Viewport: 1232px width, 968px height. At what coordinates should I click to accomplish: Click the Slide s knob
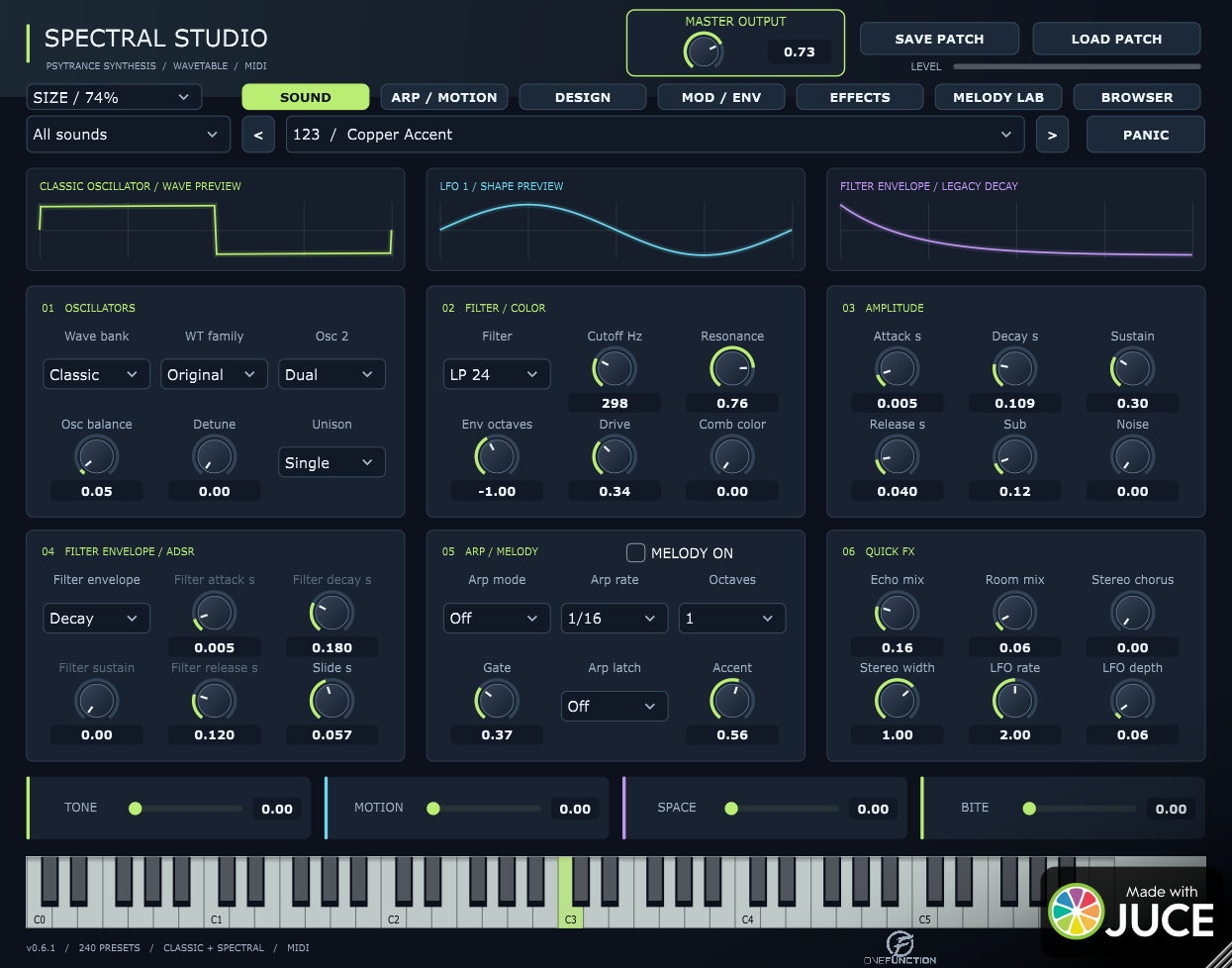332,701
